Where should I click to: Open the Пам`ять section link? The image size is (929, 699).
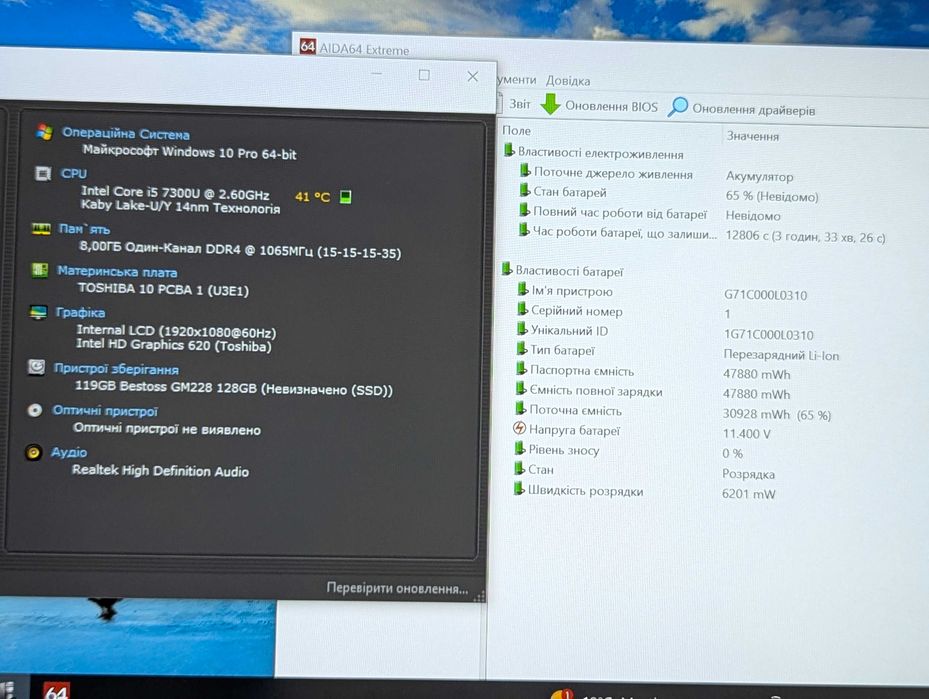click(84, 229)
